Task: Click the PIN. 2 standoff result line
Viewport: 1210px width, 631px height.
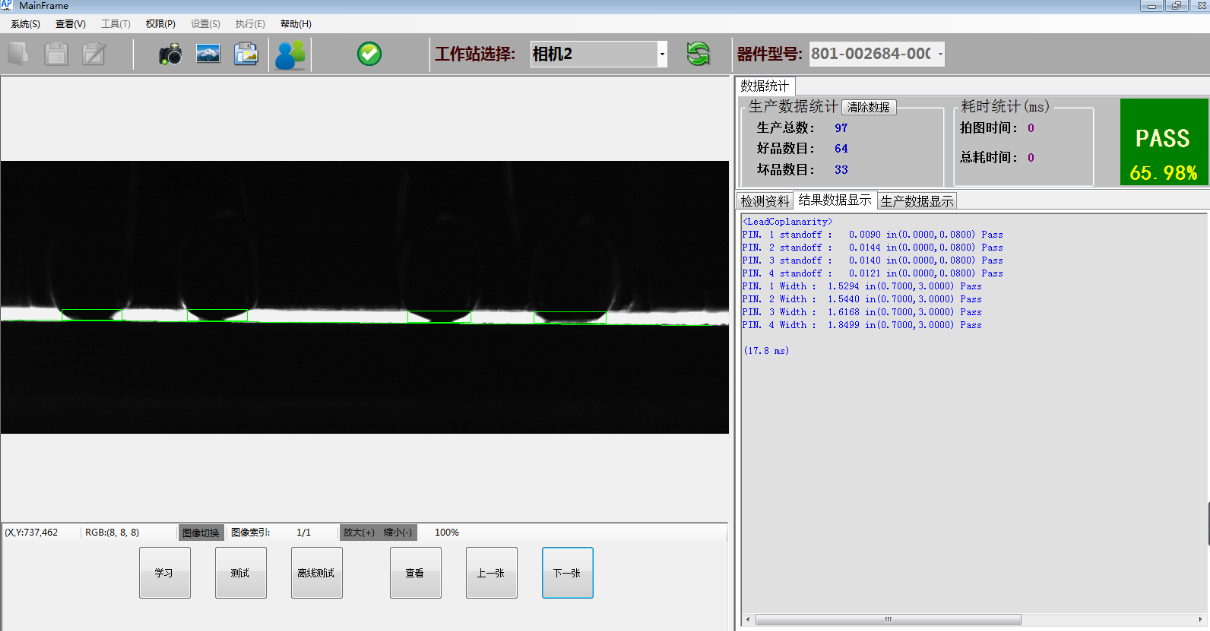Action: 872,247
